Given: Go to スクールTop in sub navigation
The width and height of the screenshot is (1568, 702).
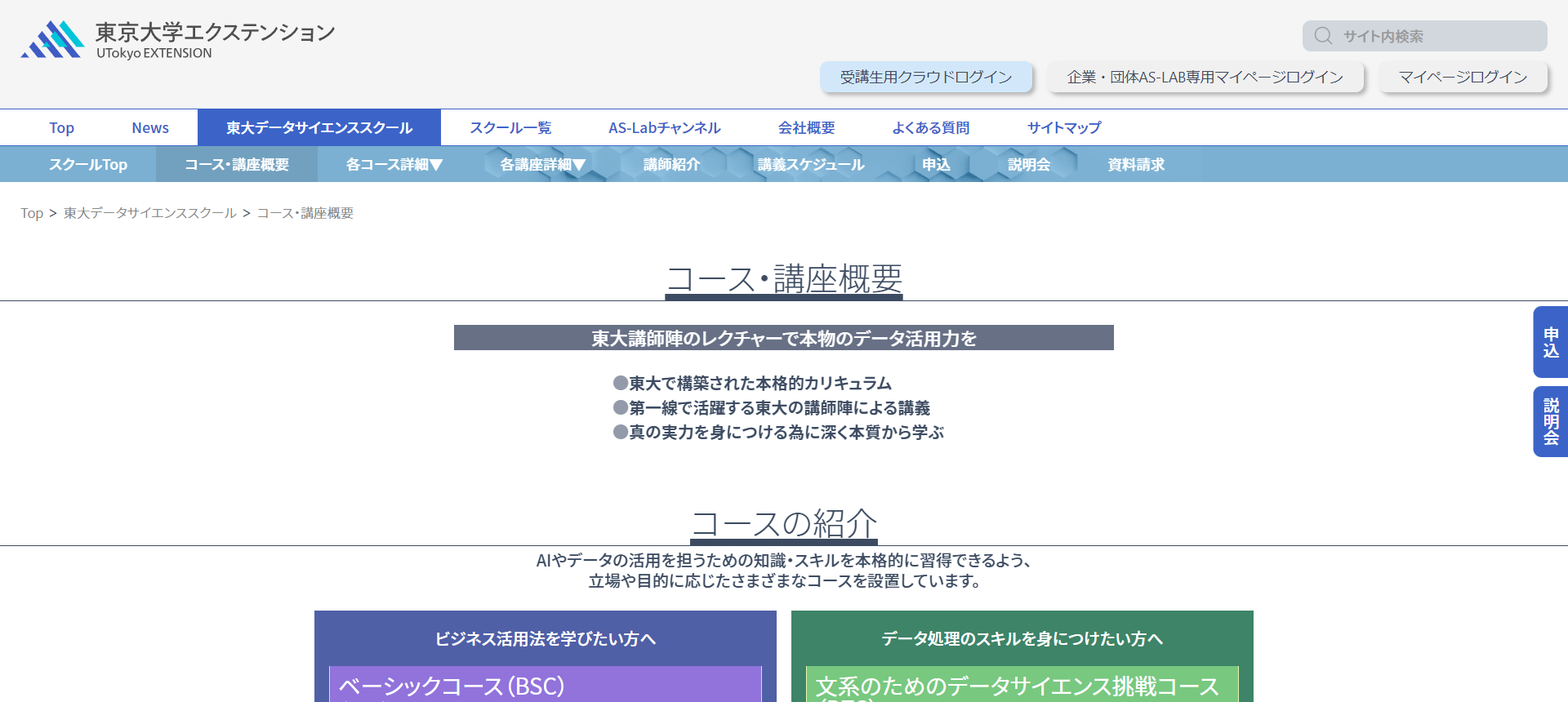Looking at the screenshot, I should [88, 164].
